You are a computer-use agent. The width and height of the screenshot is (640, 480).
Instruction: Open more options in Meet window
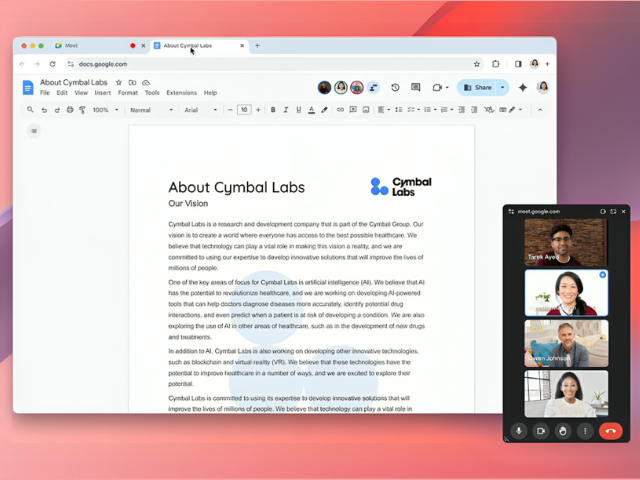(585, 431)
